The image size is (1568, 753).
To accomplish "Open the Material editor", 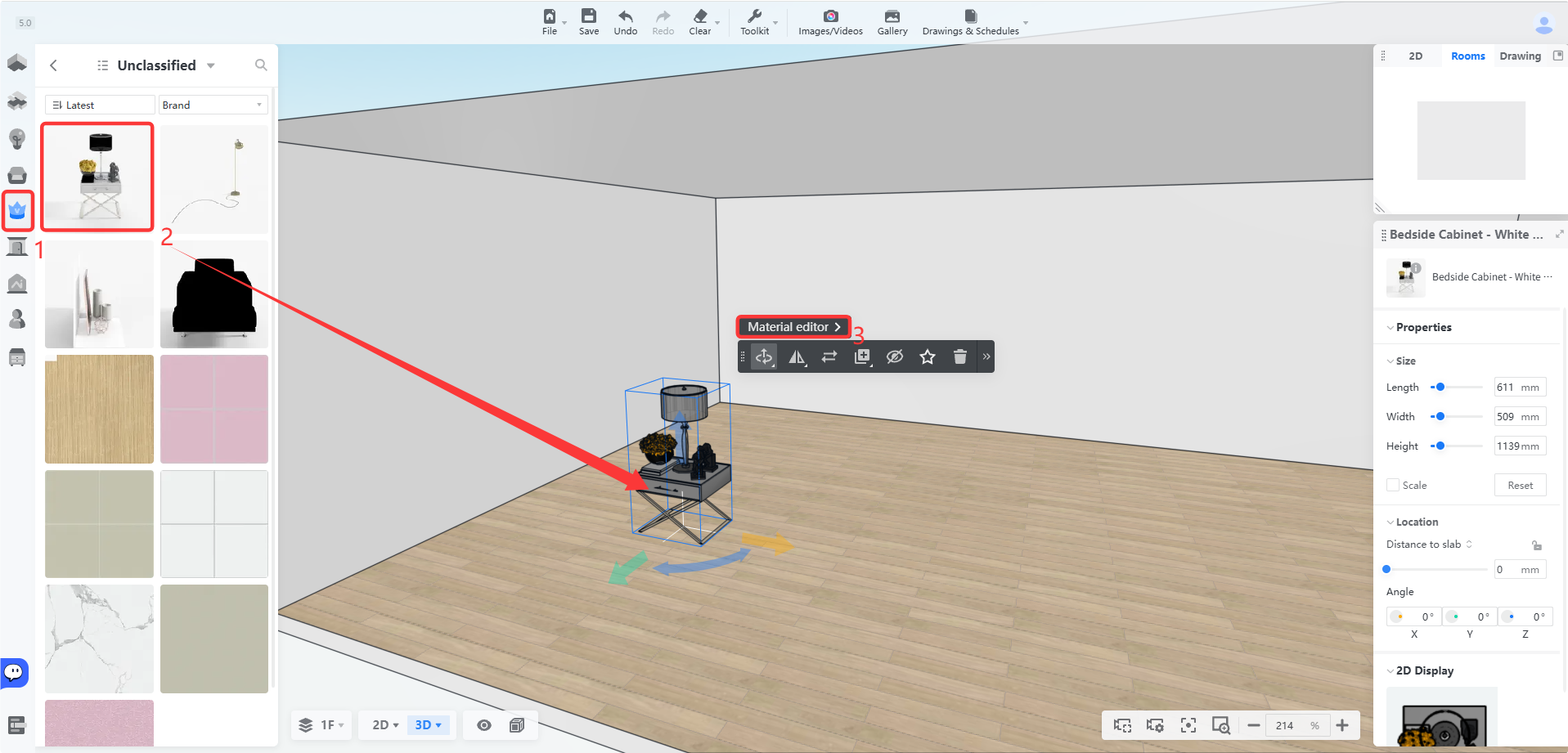I will tap(793, 327).
